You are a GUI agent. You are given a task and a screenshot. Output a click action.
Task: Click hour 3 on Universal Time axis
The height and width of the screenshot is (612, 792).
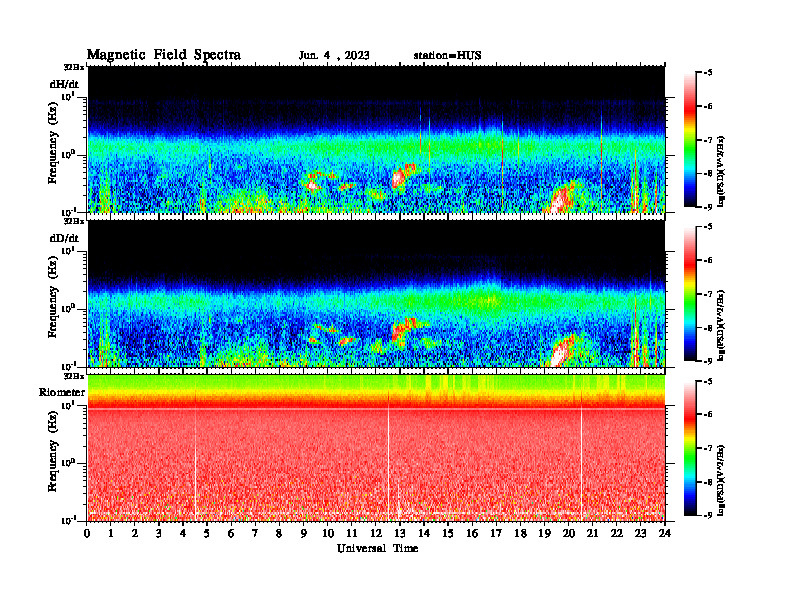(160, 534)
